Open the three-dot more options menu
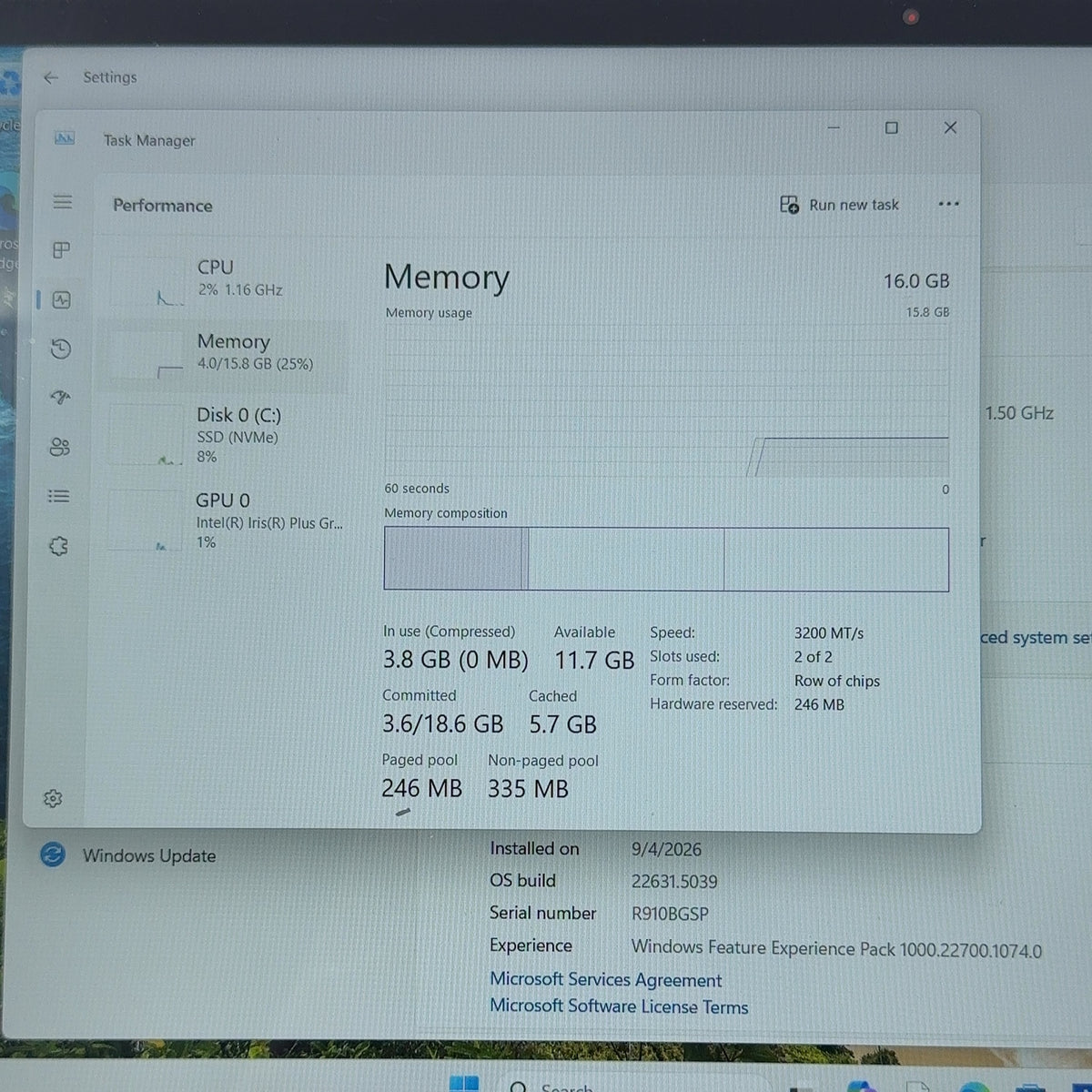The width and height of the screenshot is (1092, 1092). [x=948, y=204]
